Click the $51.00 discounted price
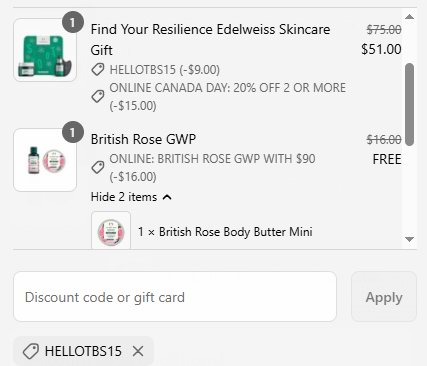Viewport: 427px width, 366px height. (x=381, y=49)
